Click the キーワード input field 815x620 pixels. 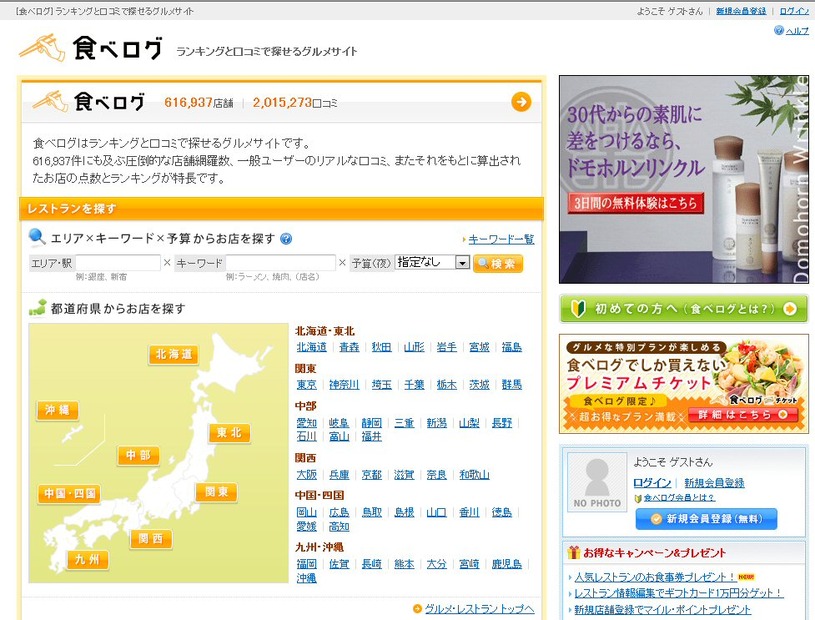[281, 262]
